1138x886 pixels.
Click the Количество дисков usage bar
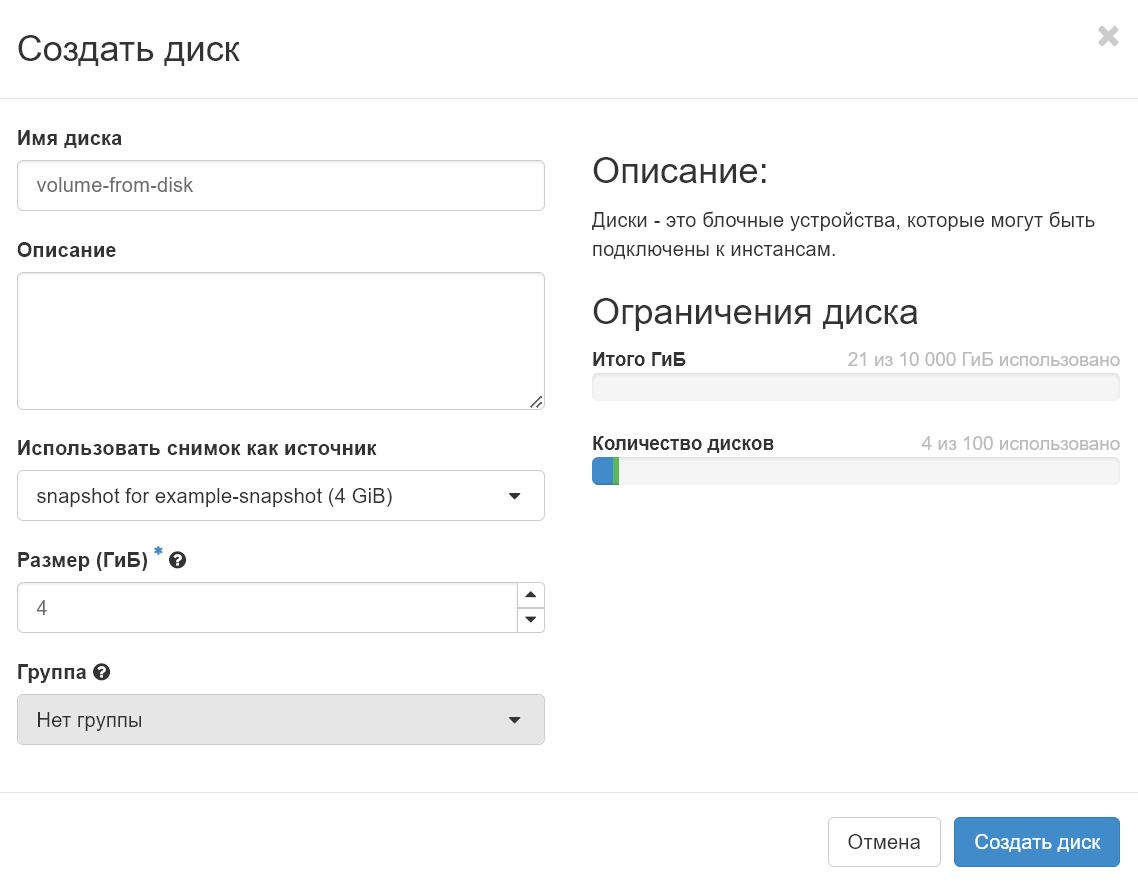pos(855,470)
